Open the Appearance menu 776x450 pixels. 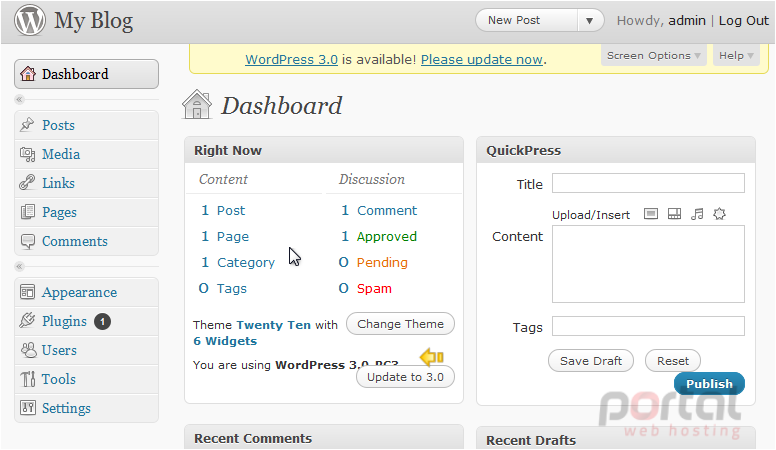pyautogui.click(x=87, y=292)
